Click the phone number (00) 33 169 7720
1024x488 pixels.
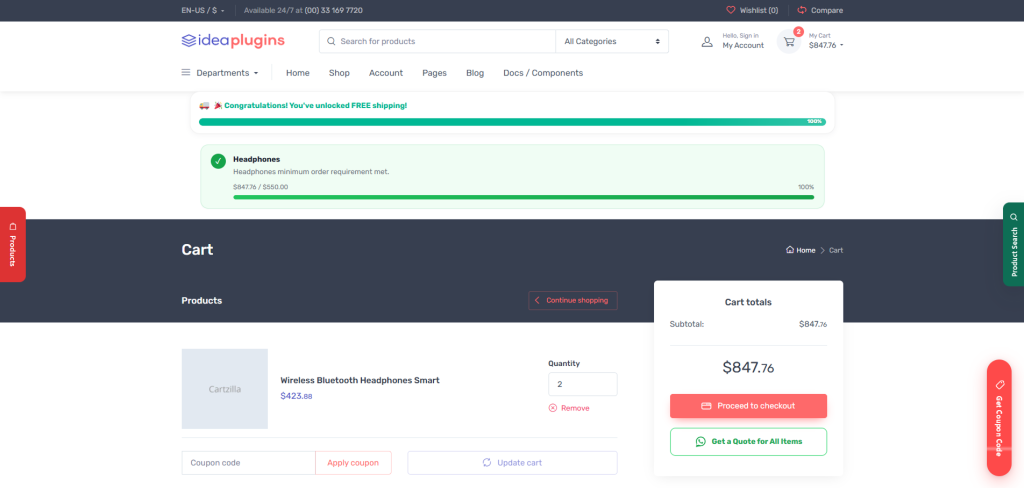[334, 10]
